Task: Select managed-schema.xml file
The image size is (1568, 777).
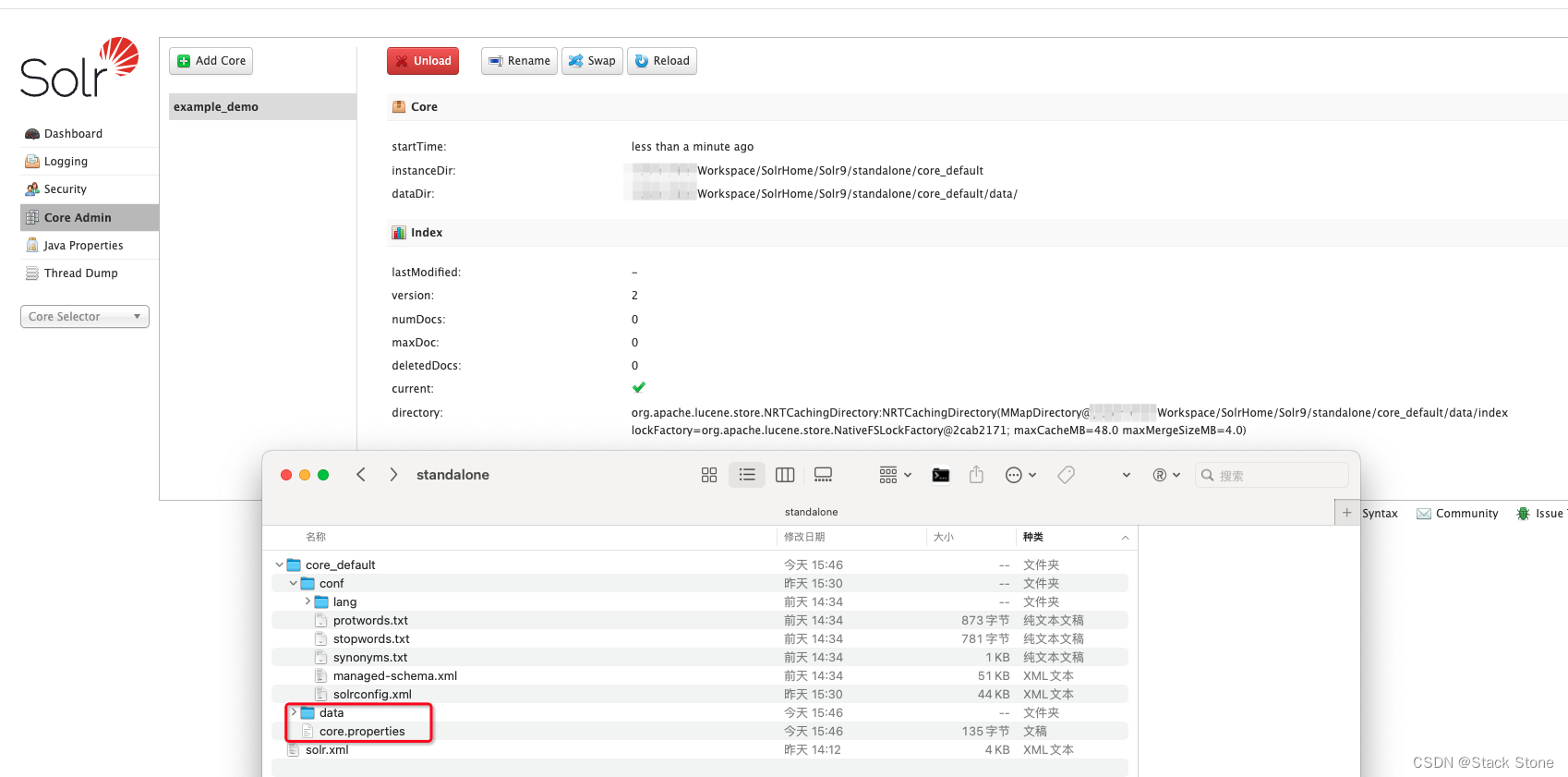Action: (395, 675)
